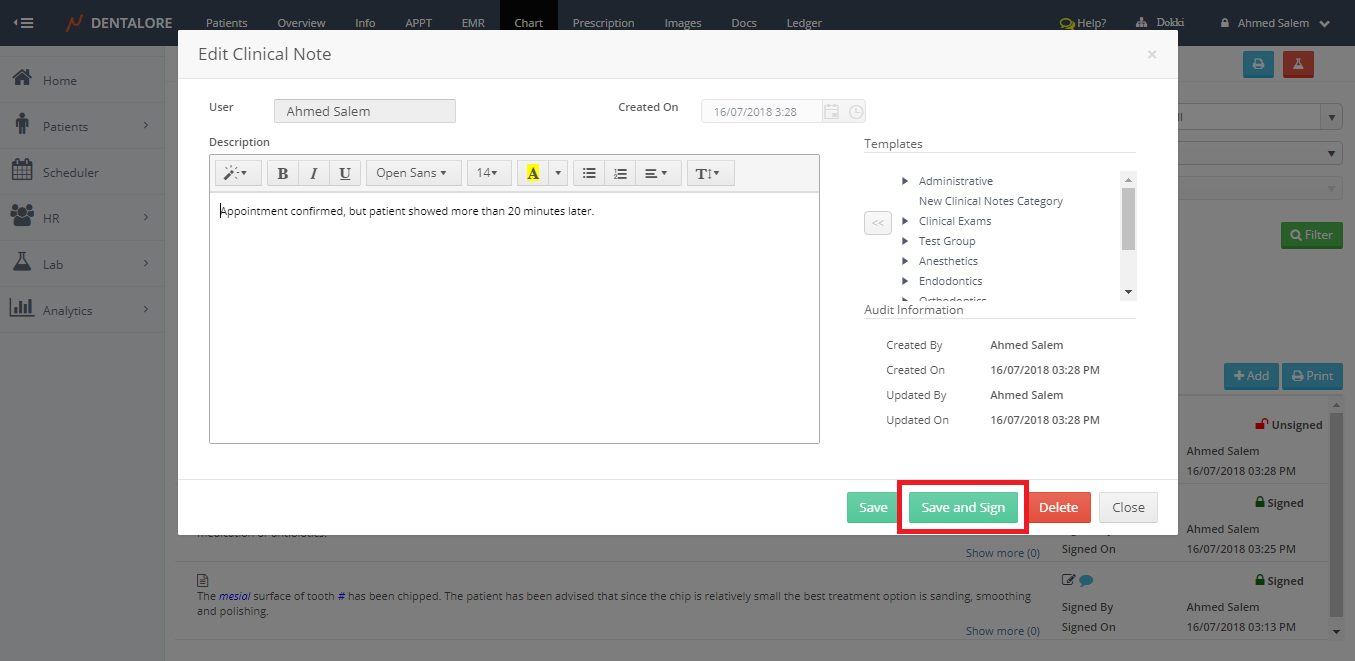Switch to the Prescription tab
1355x661 pixels.
[603, 23]
